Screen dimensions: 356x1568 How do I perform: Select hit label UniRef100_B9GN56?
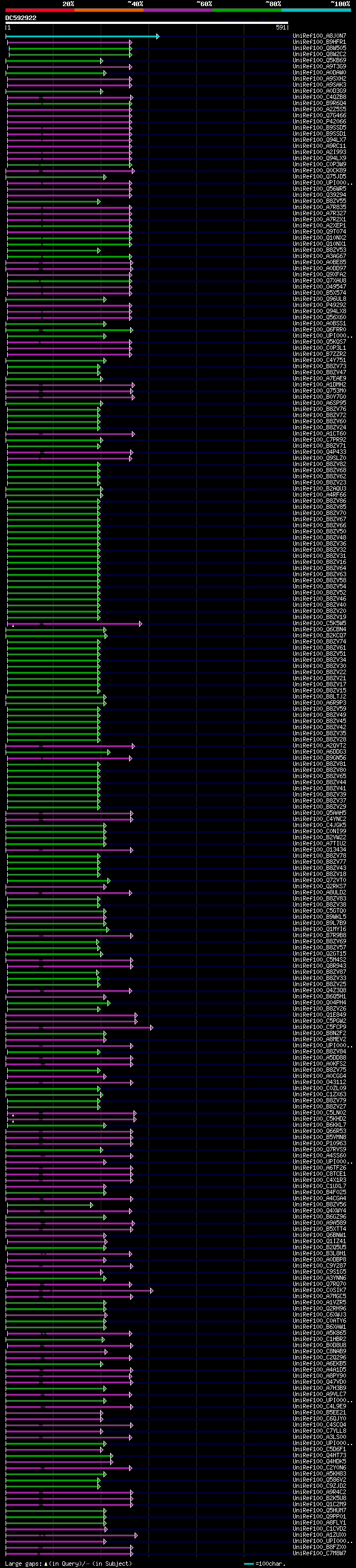click(319, 757)
